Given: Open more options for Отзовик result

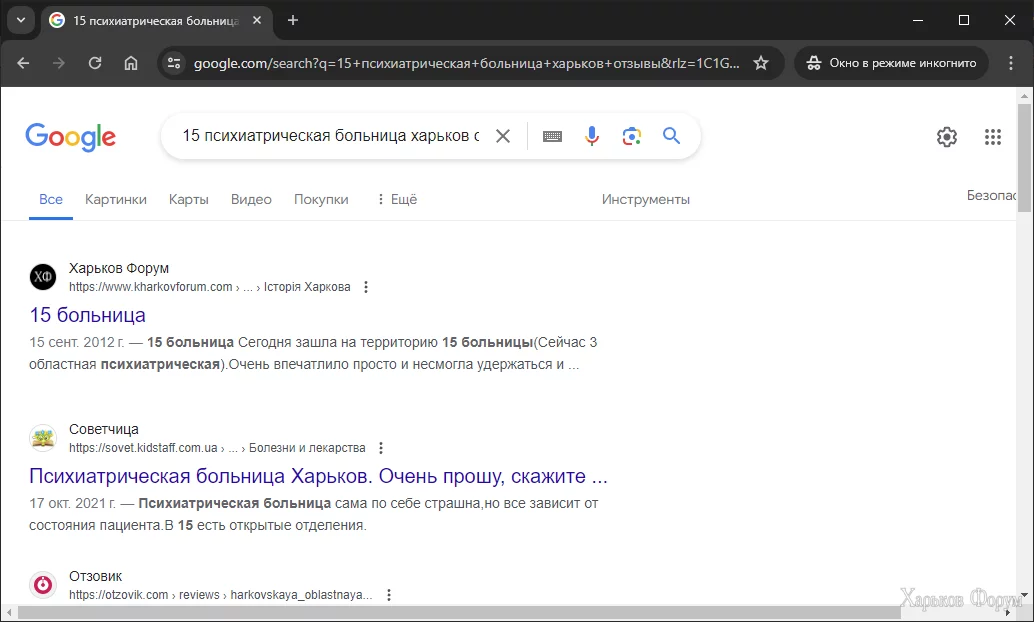Looking at the screenshot, I should (x=389, y=595).
